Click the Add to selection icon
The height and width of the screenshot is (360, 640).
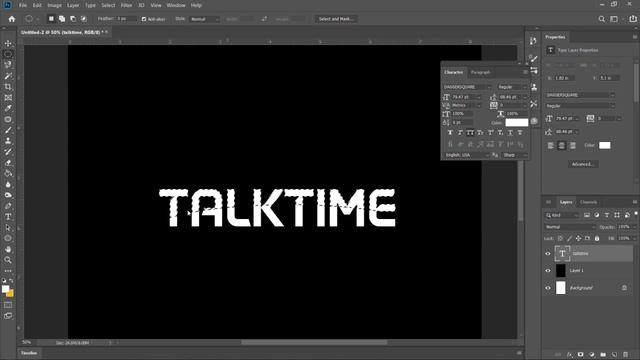pyautogui.click(x=62, y=19)
